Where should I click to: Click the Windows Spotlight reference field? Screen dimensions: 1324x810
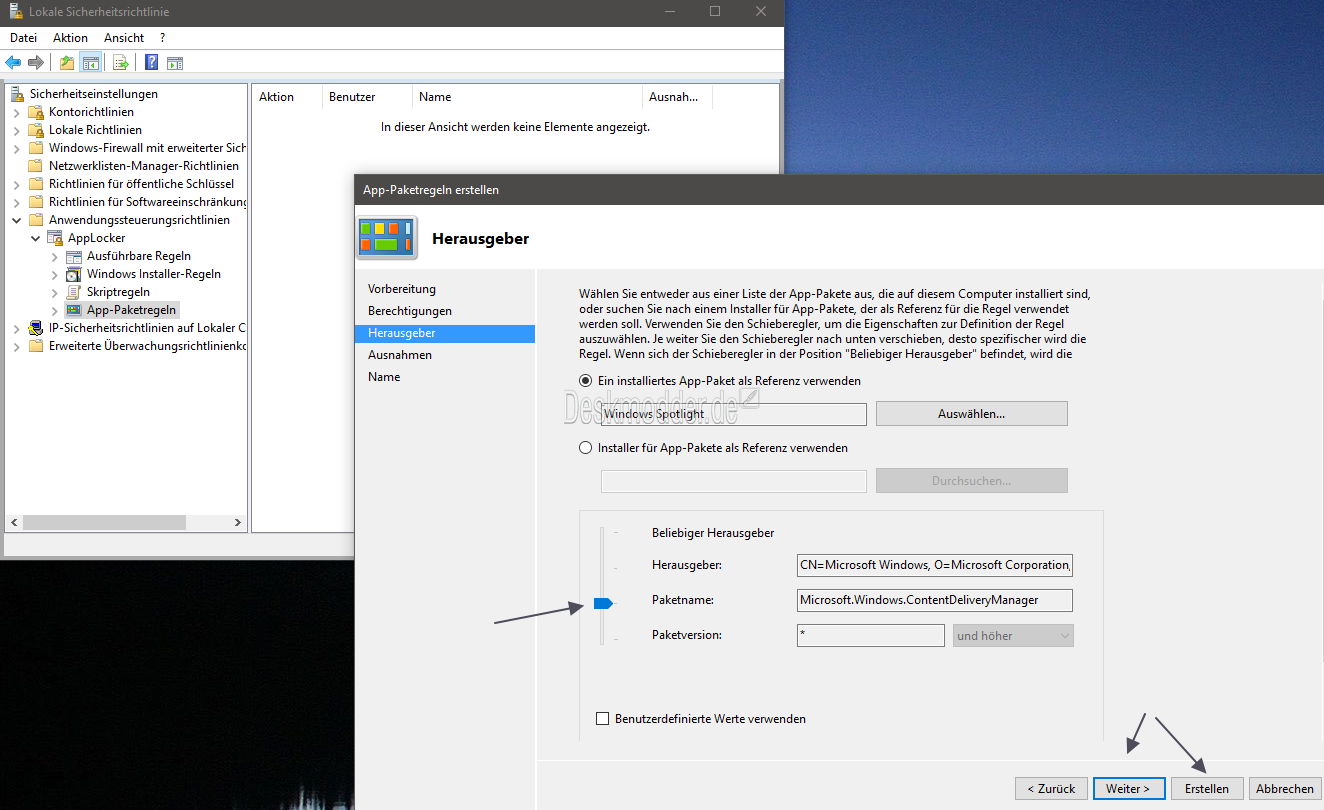734,413
